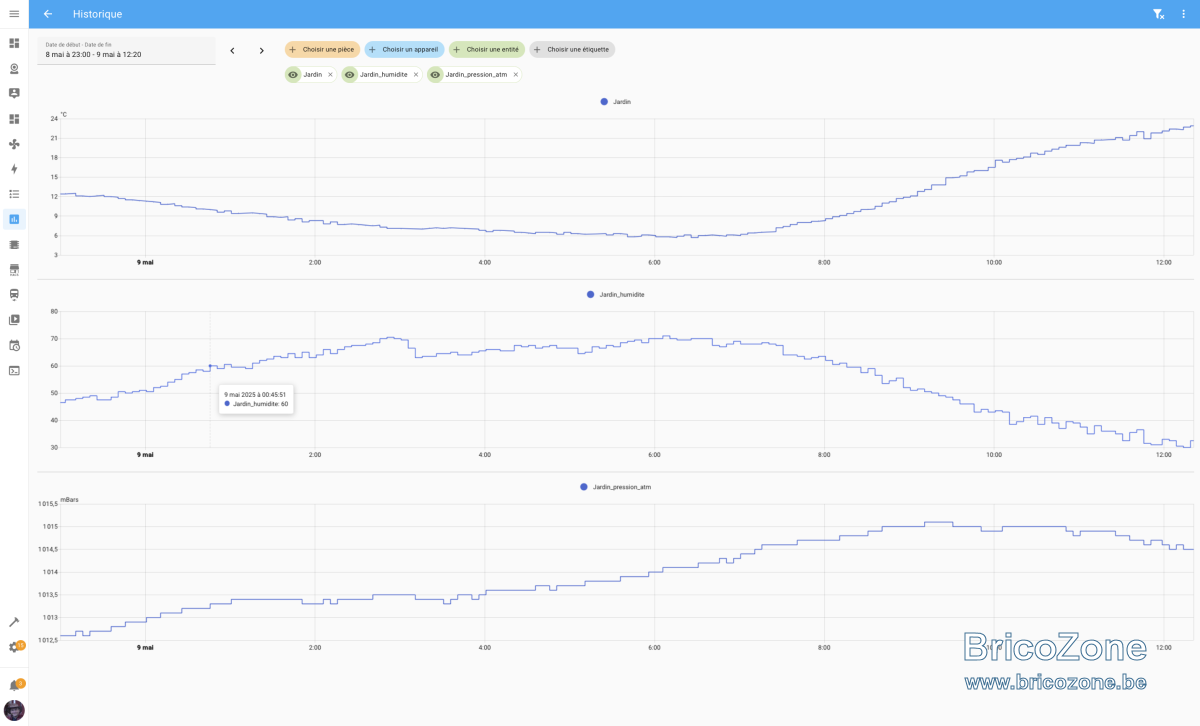Open developer tools hammer icon

14,622
